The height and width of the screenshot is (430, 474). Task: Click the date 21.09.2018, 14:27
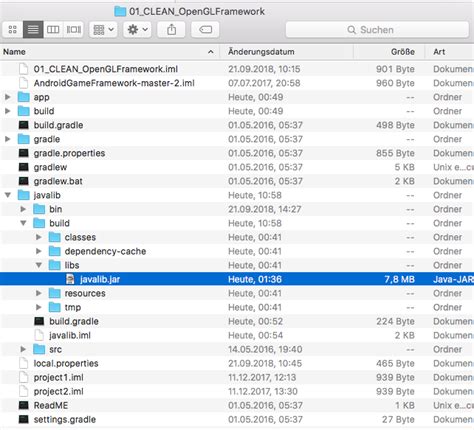point(265,209)
